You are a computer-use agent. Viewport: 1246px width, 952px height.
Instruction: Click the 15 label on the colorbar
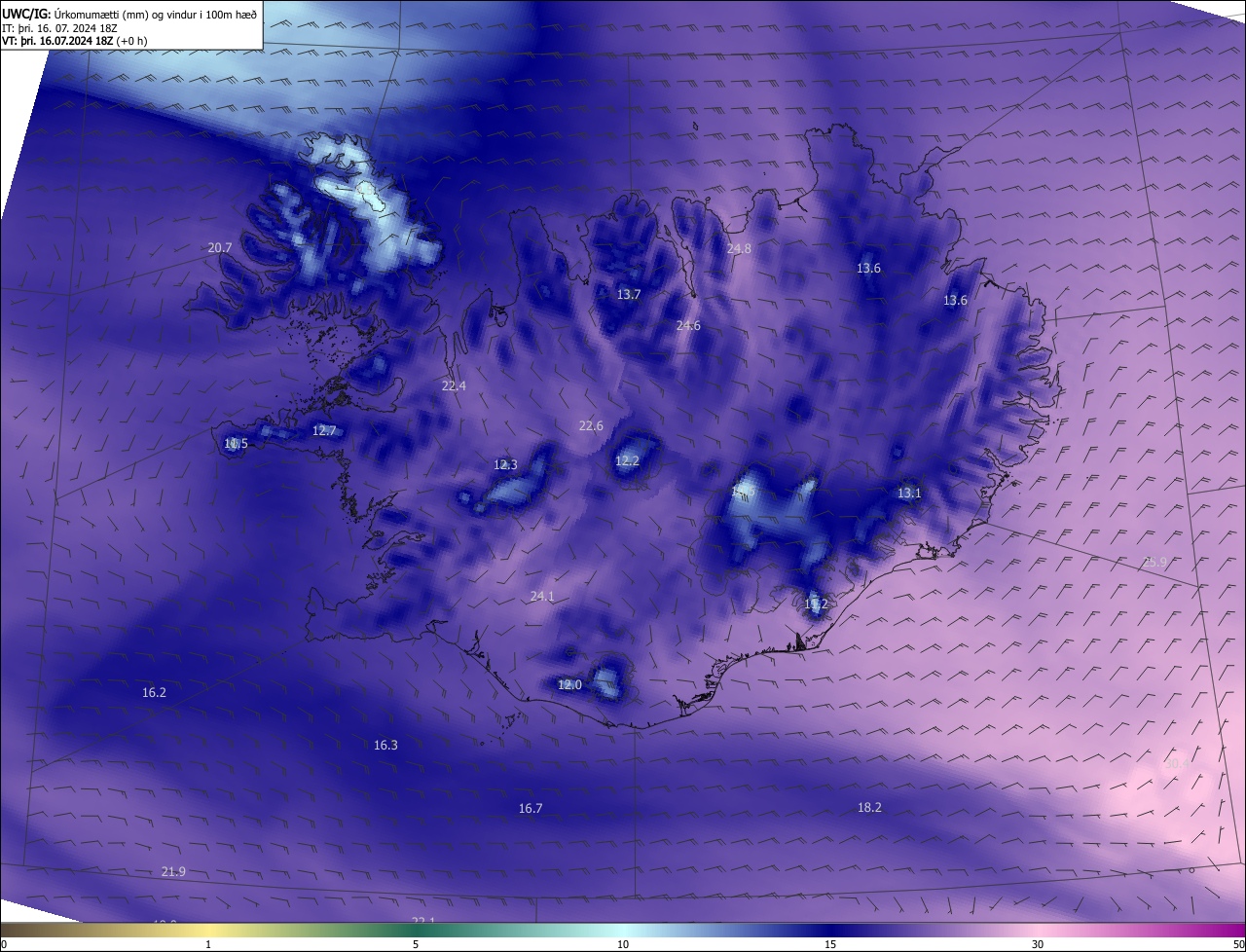830,945
